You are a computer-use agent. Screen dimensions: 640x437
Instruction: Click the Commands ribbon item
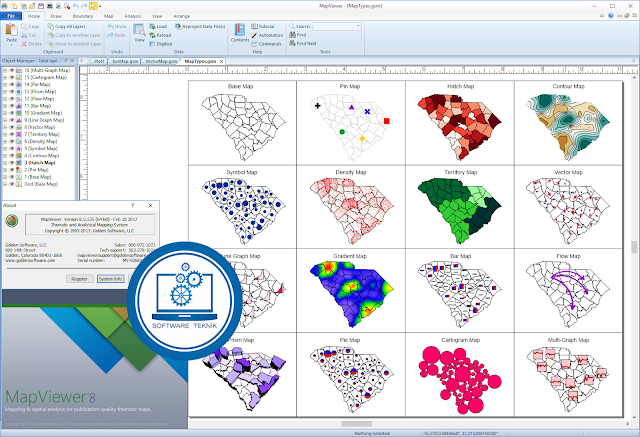pos(267,44)
